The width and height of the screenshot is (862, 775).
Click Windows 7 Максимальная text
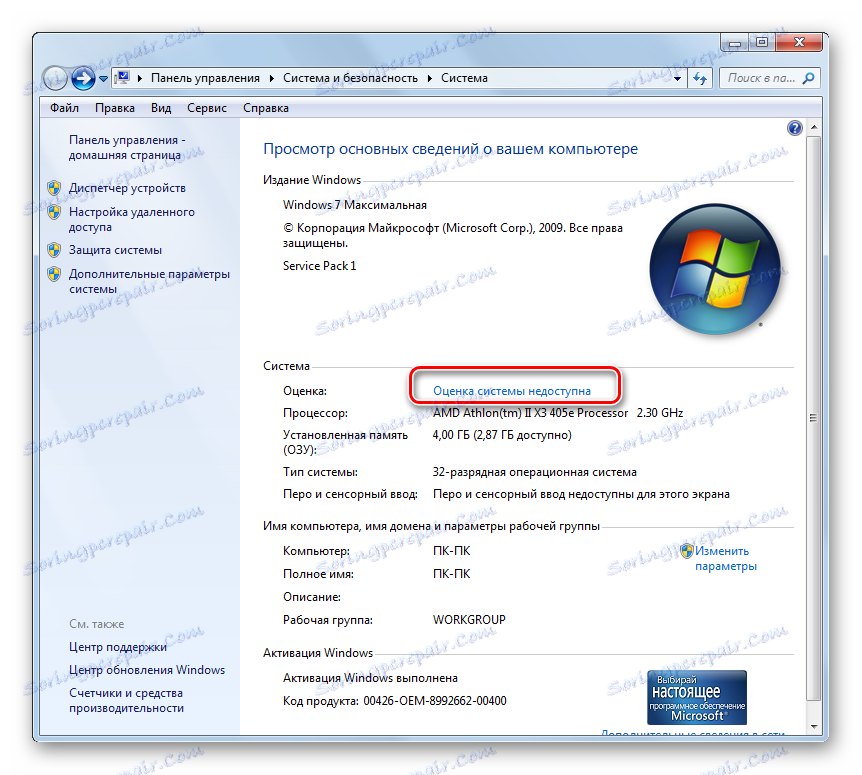point(355,205)
